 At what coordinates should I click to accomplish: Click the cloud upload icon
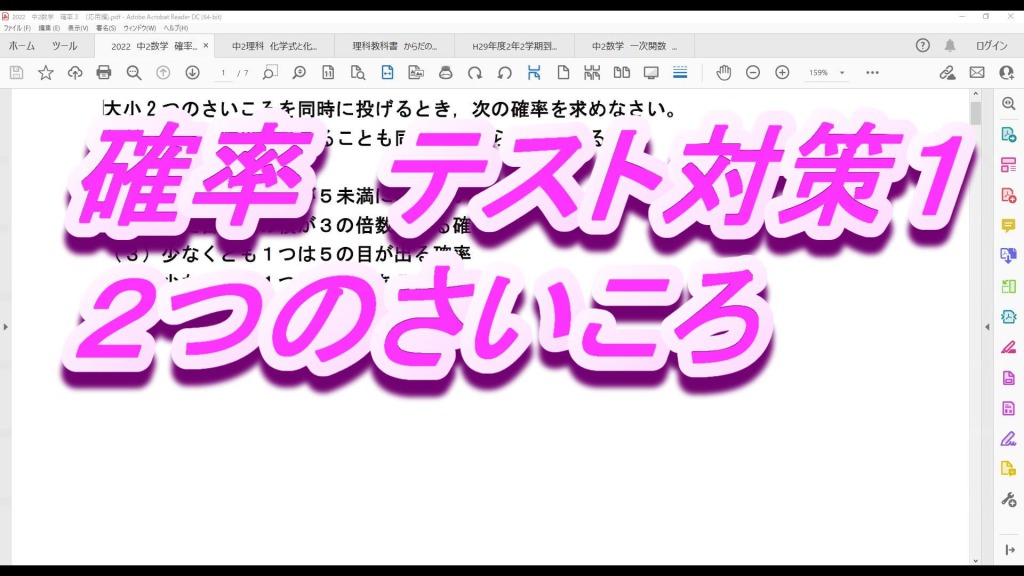click(x=75, y=73)
